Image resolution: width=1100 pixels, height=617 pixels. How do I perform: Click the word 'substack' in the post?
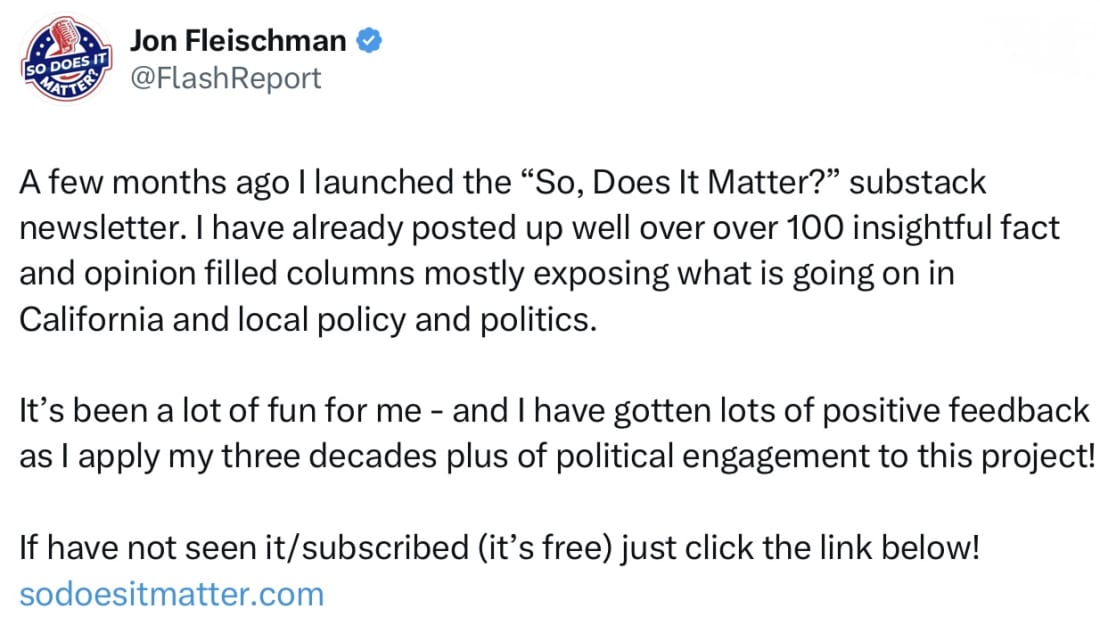918,182
